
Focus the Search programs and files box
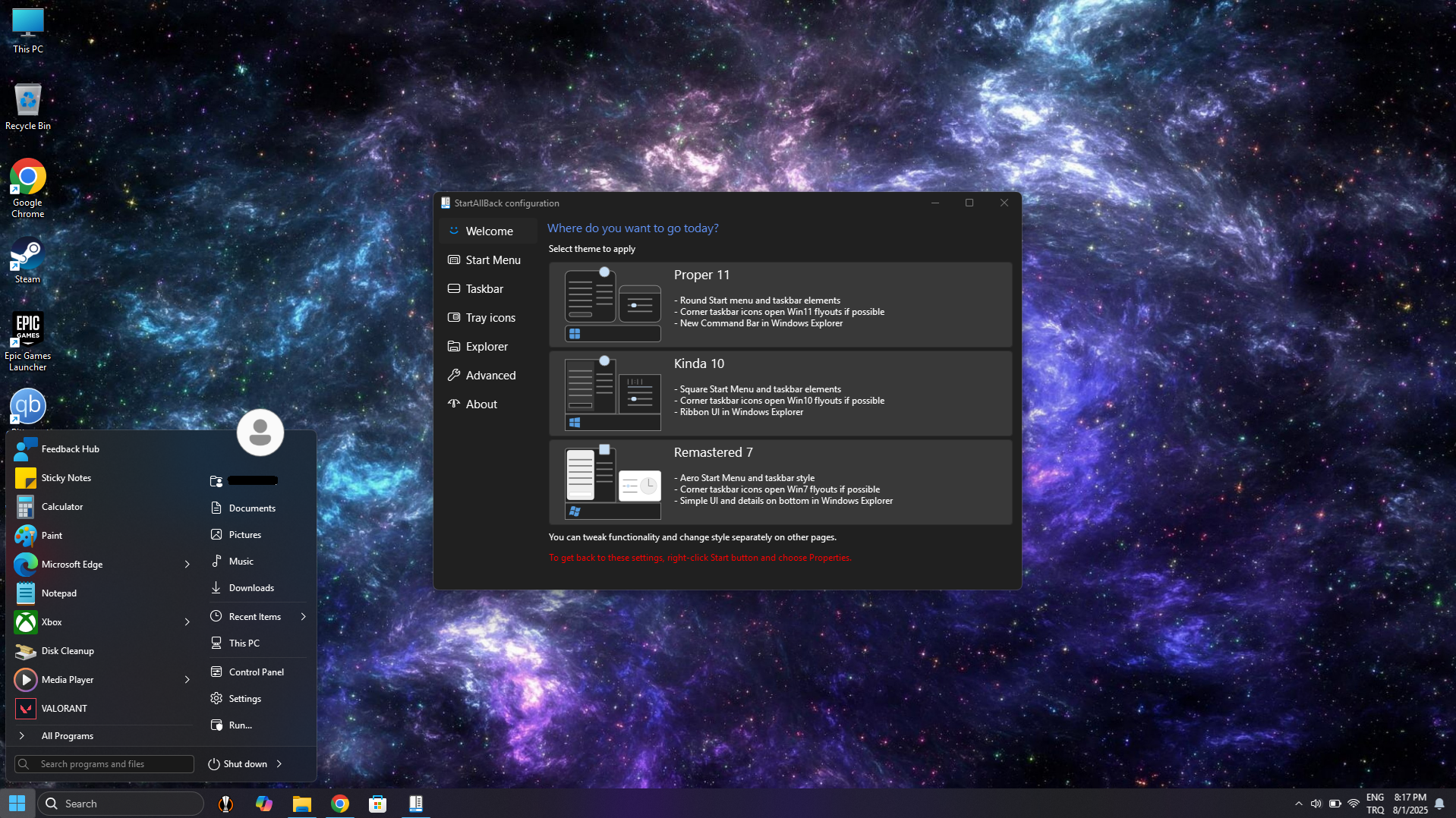pyautogui.click(x=104, y=764)
